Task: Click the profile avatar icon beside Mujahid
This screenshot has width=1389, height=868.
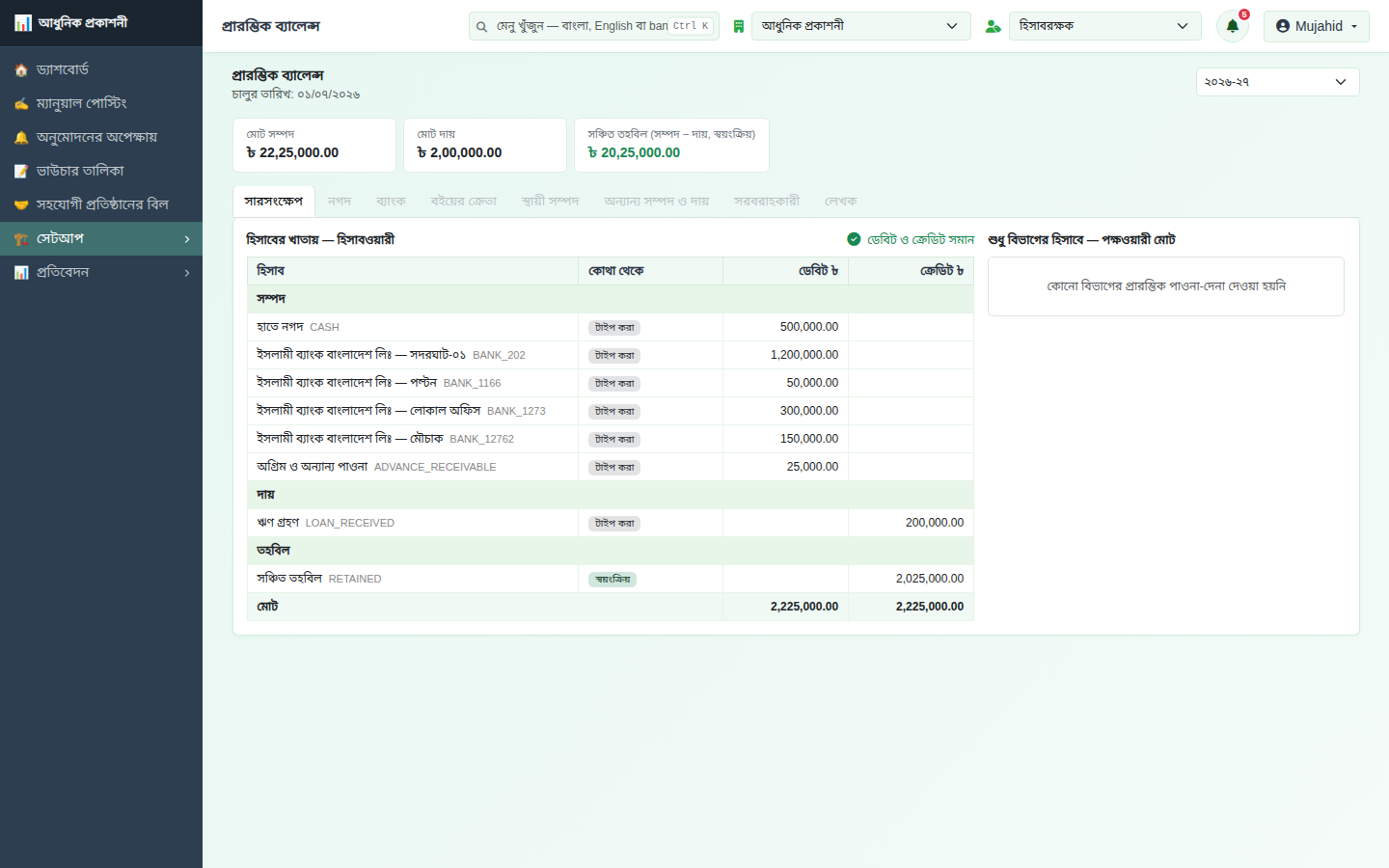Action: coord(1283,26)
